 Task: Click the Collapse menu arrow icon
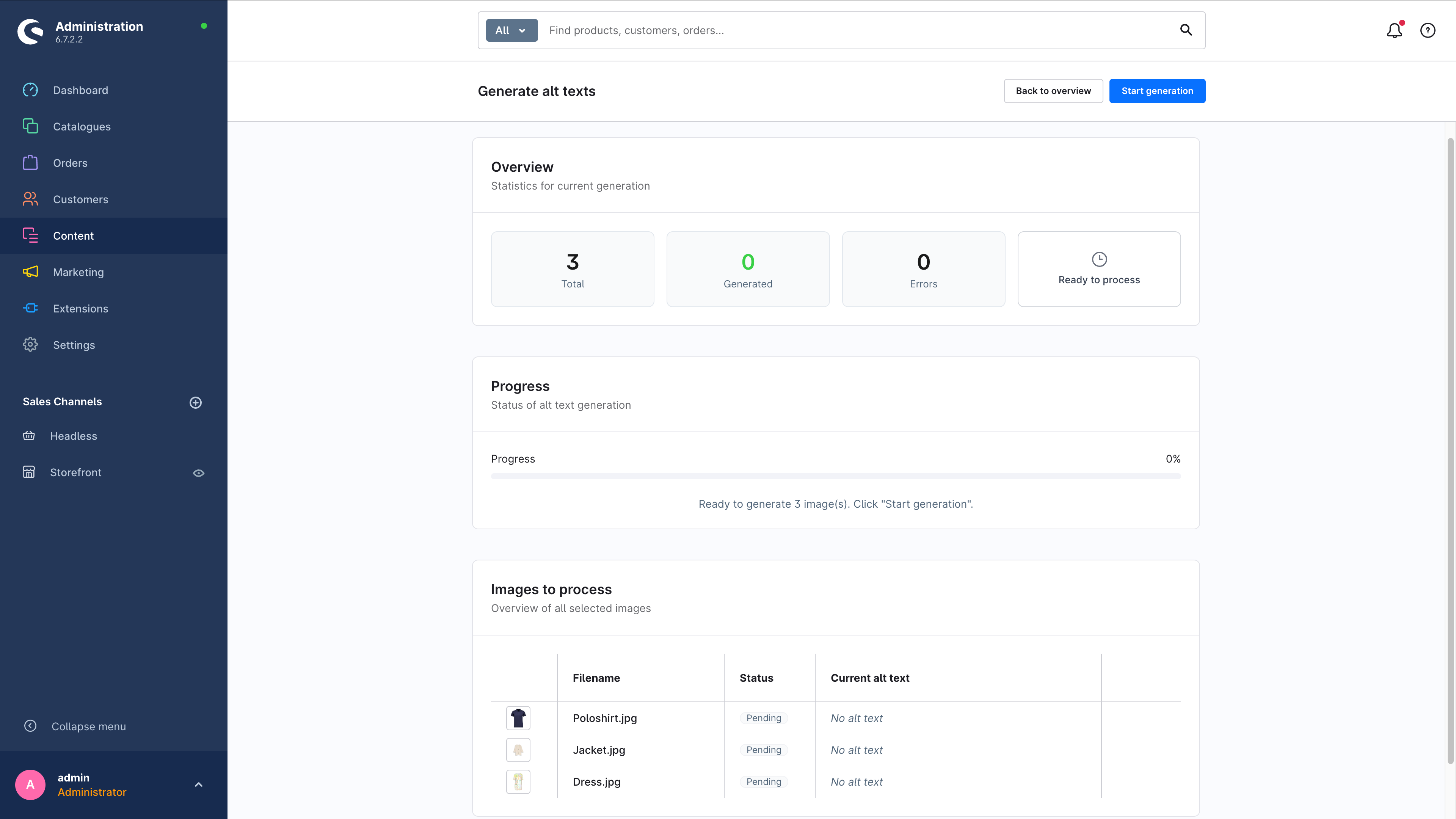tap(30, 726)
